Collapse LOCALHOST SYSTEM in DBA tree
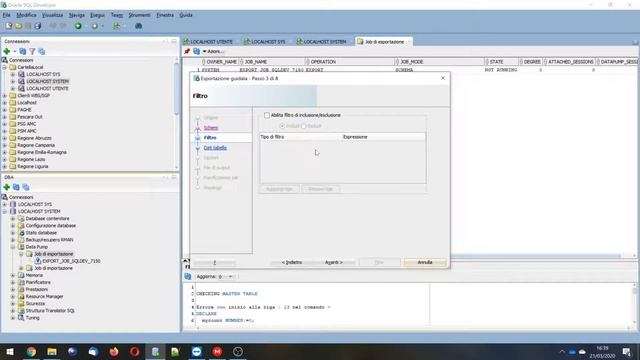 click(4, 211)
